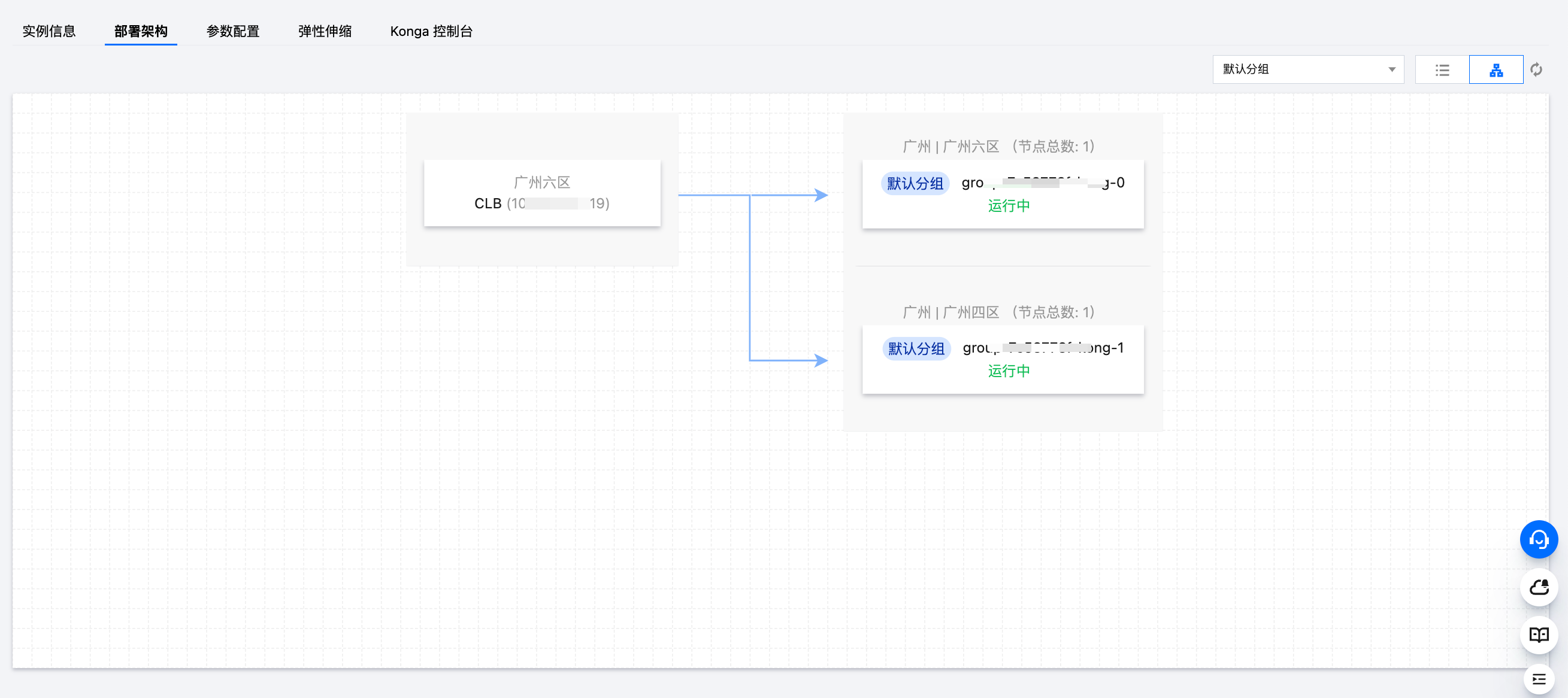Click the 默认分组 tag on the kong-0 node

pyautogui.click(x=915, y=183)
